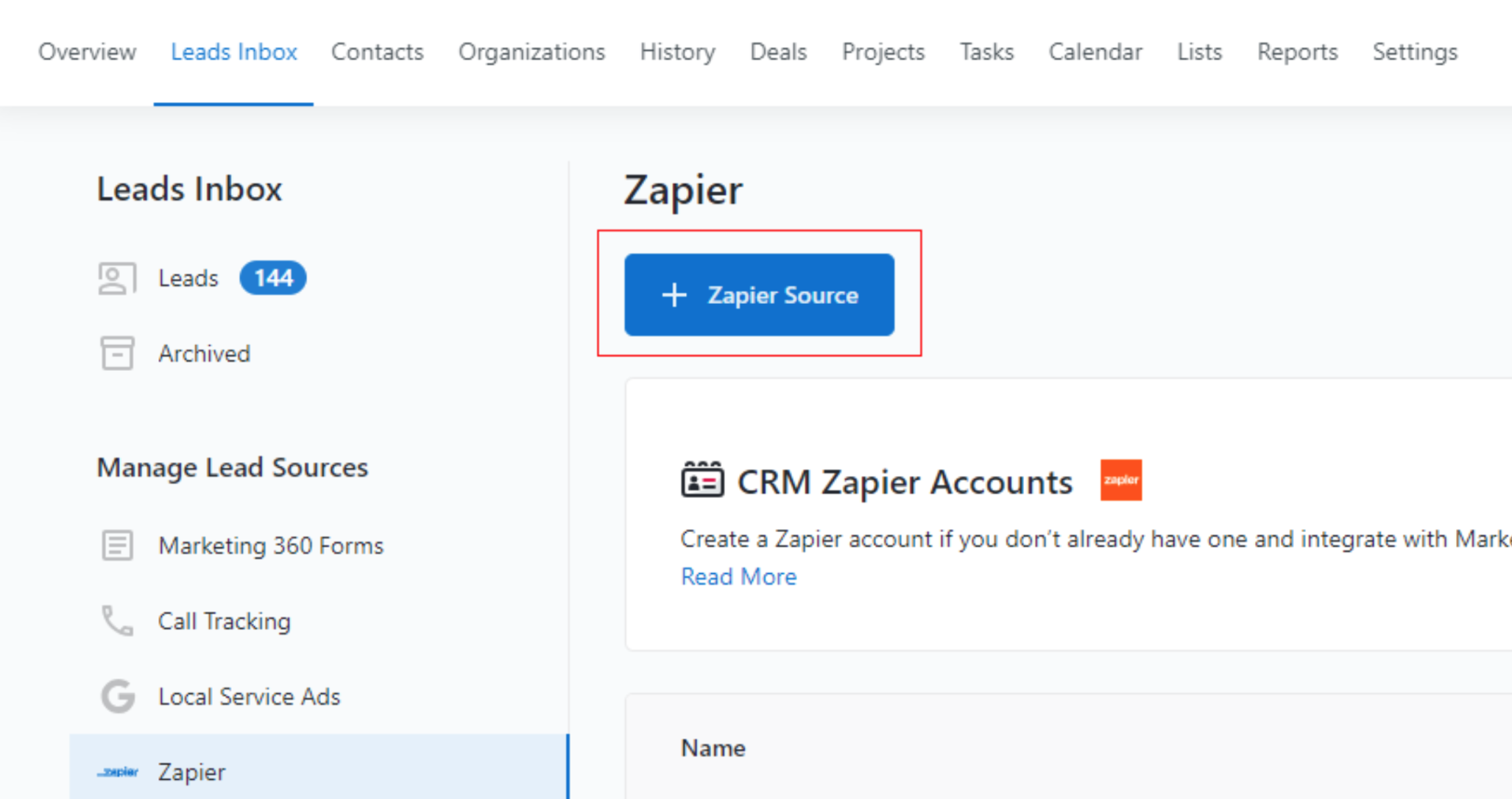Go to the Organizations tab
This screenshot has height=799, width=1512.
[x=531, y=52]
